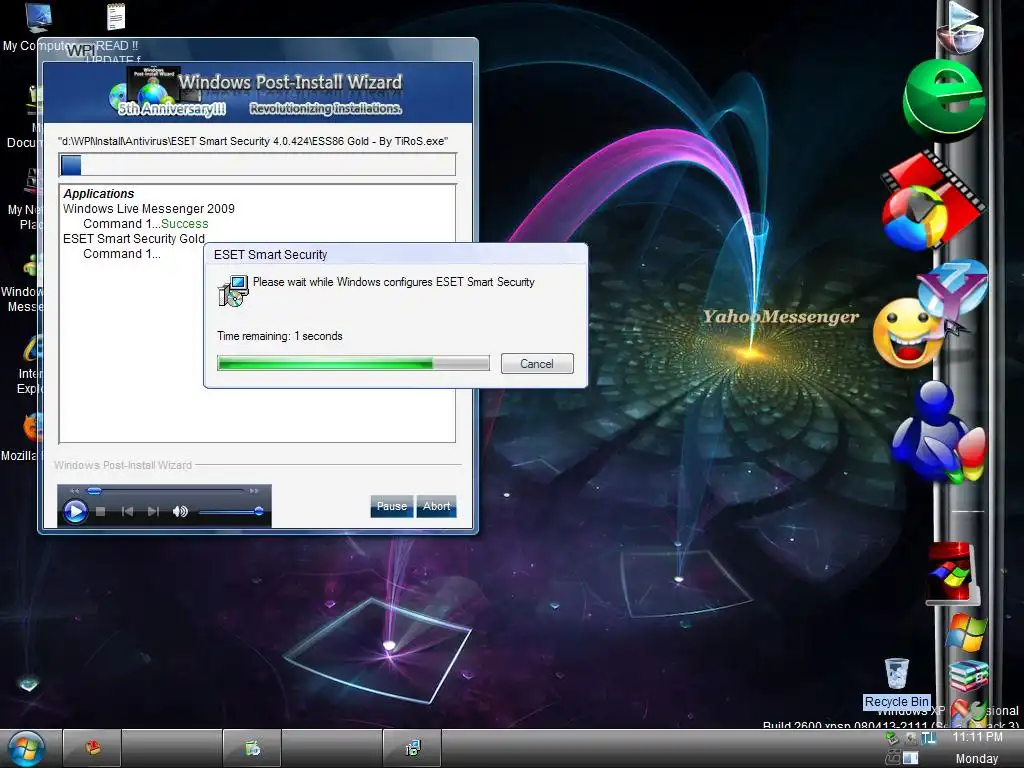Image resolution: width=1024 pixels, height=768 pixels.
Task: Open the sailboat bowl dock icon
Action: (x=959, y=27)
